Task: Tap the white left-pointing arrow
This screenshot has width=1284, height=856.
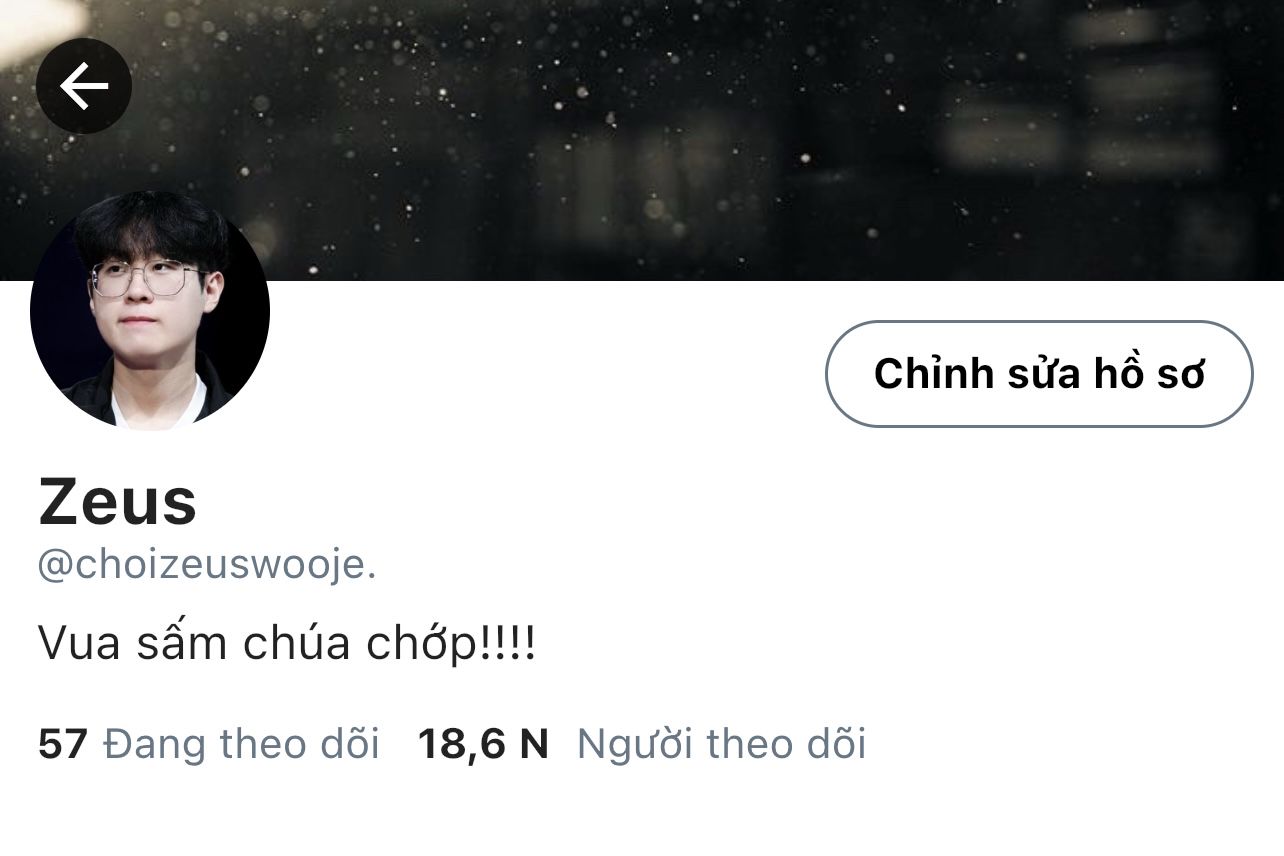Action: (84, 87)
